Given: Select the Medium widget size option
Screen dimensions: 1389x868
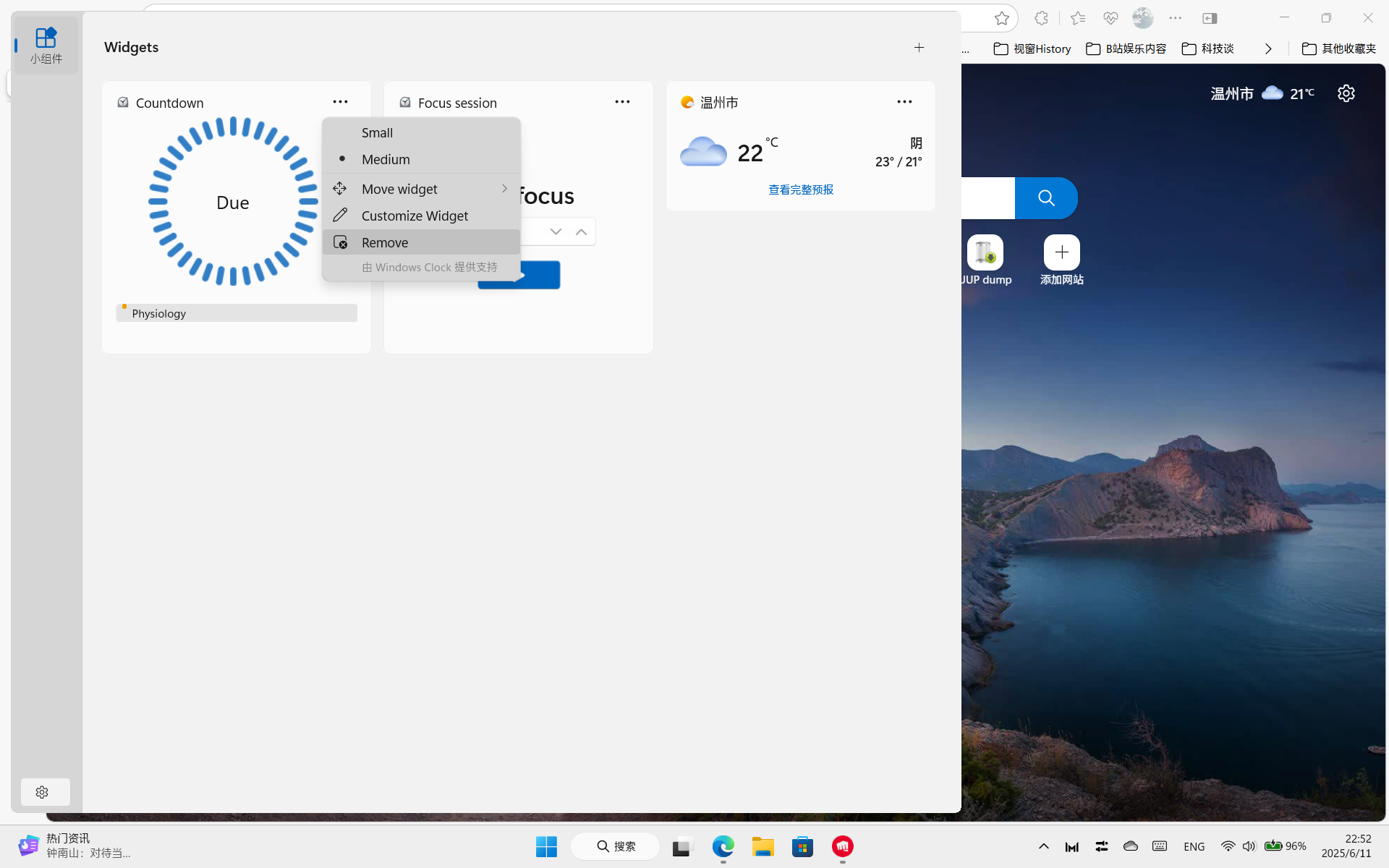Looking at the screenshot, I should click(386, 160).
